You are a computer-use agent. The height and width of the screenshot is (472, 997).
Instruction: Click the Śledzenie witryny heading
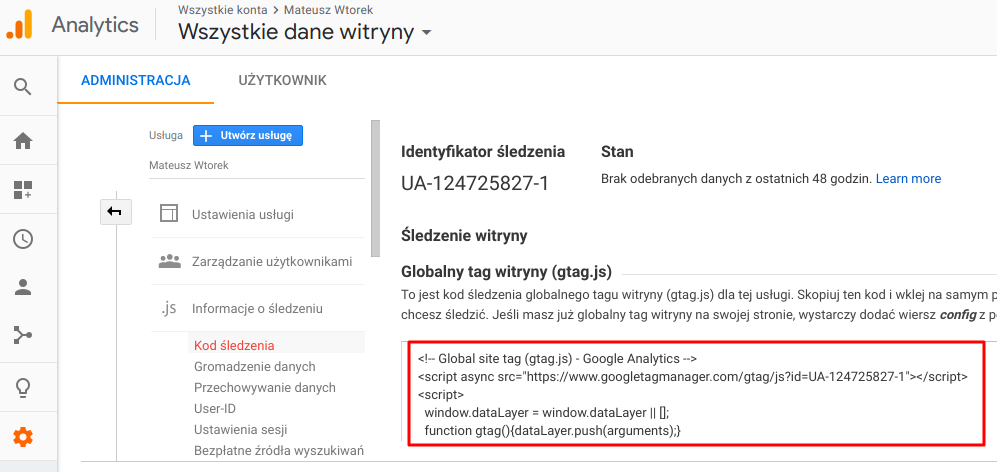tap(464, 236)
